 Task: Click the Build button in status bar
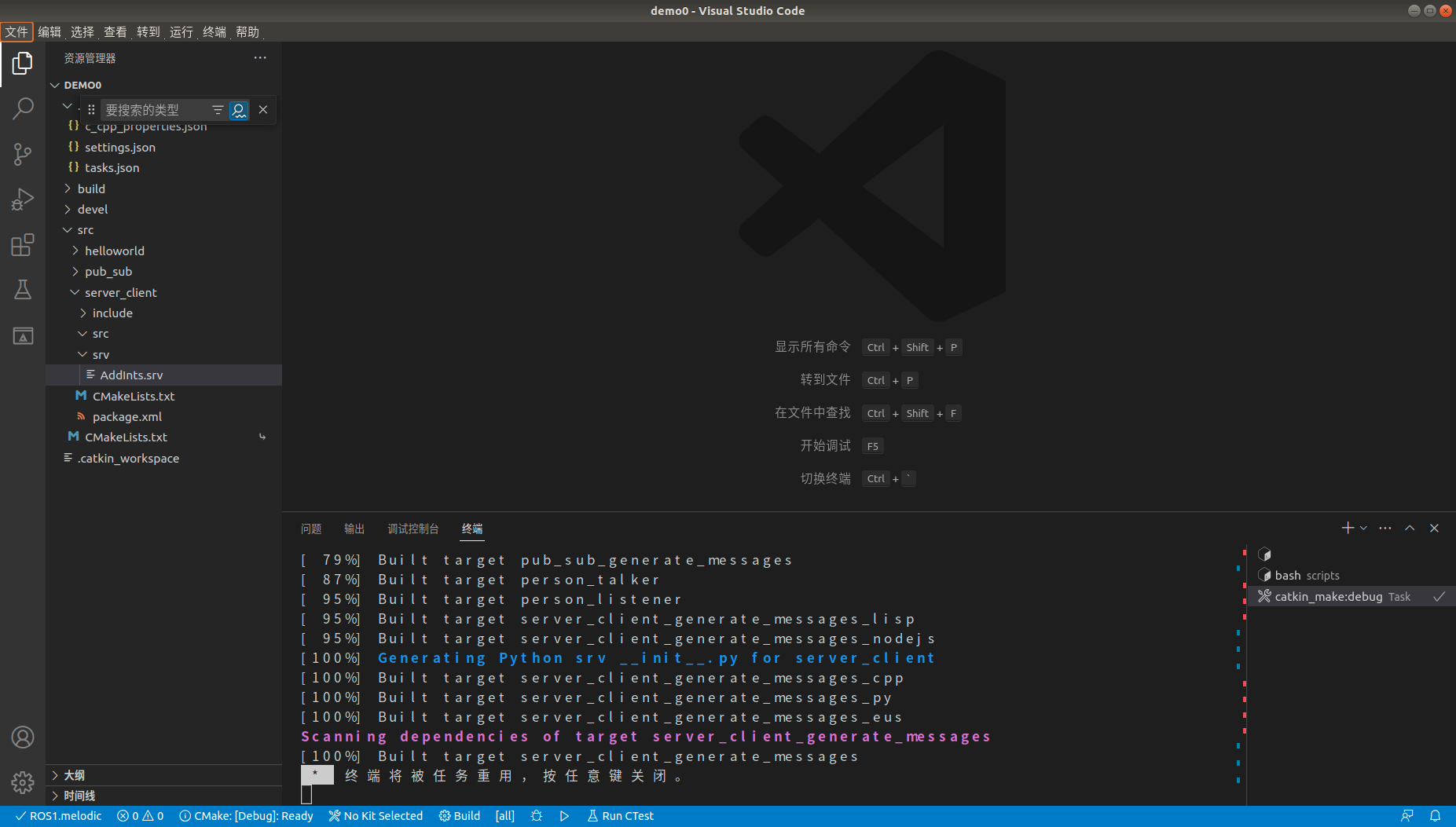(460, 816)
